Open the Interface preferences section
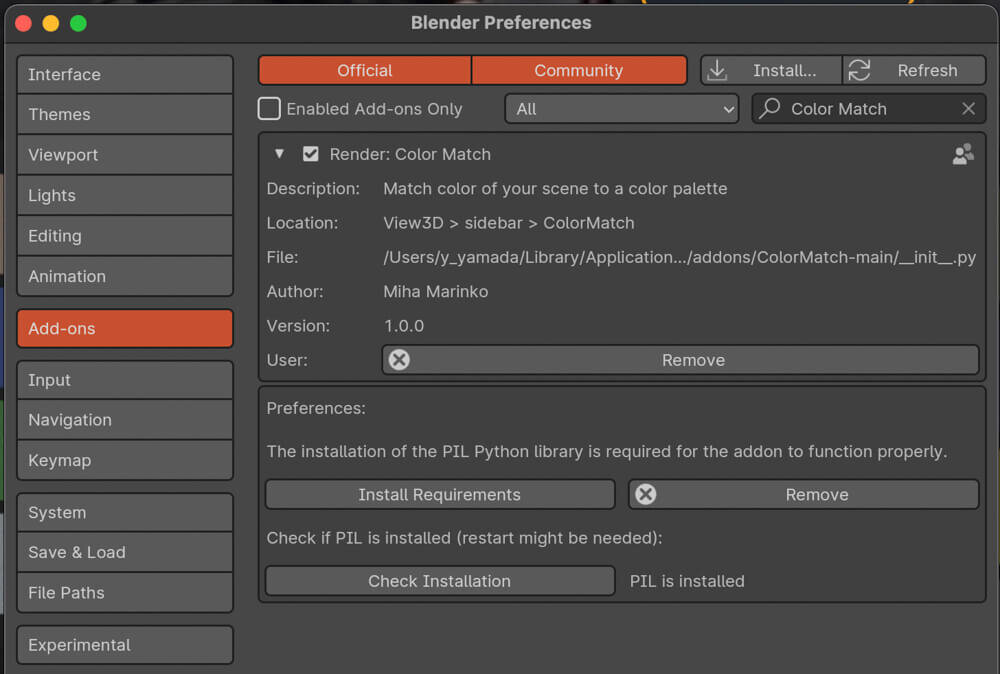Viewport: 1000px width, 674px height. point(125,75)
